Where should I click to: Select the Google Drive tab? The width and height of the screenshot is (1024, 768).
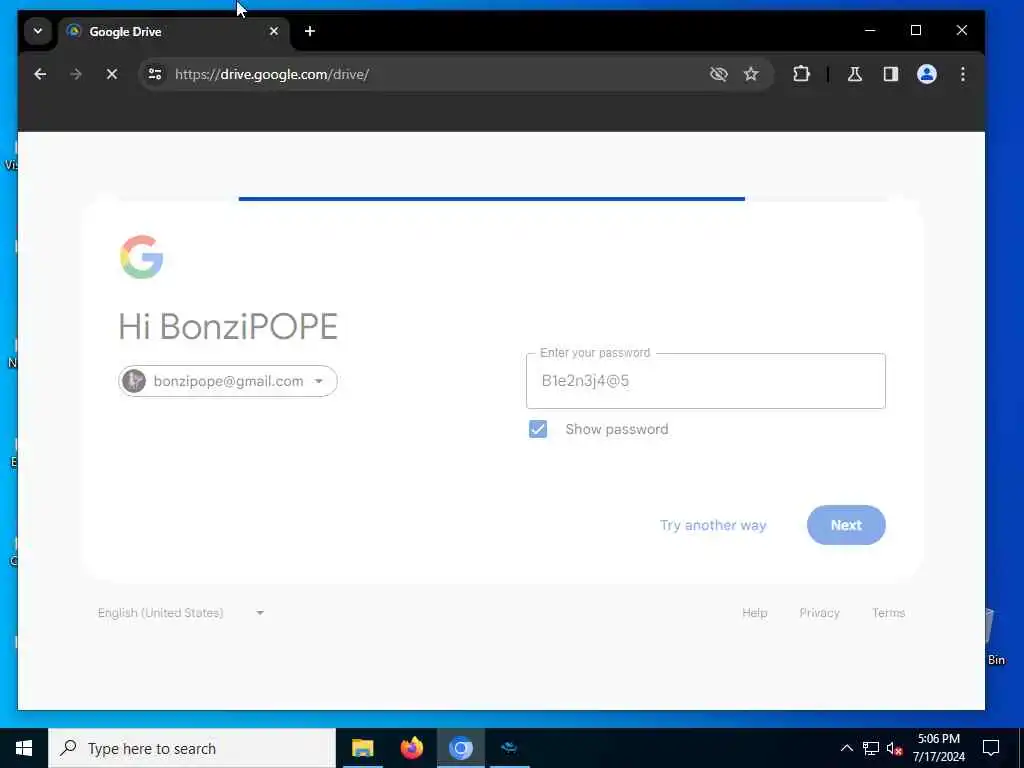tap(175, 31)
